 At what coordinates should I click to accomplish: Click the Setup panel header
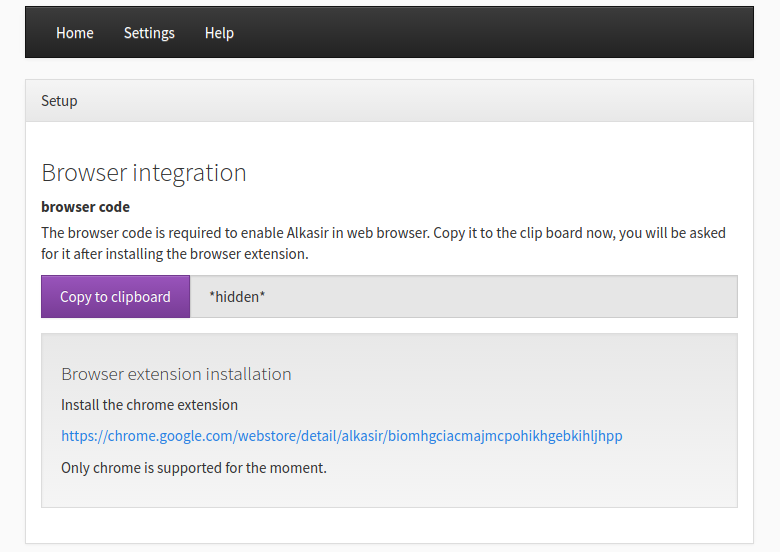59,101
